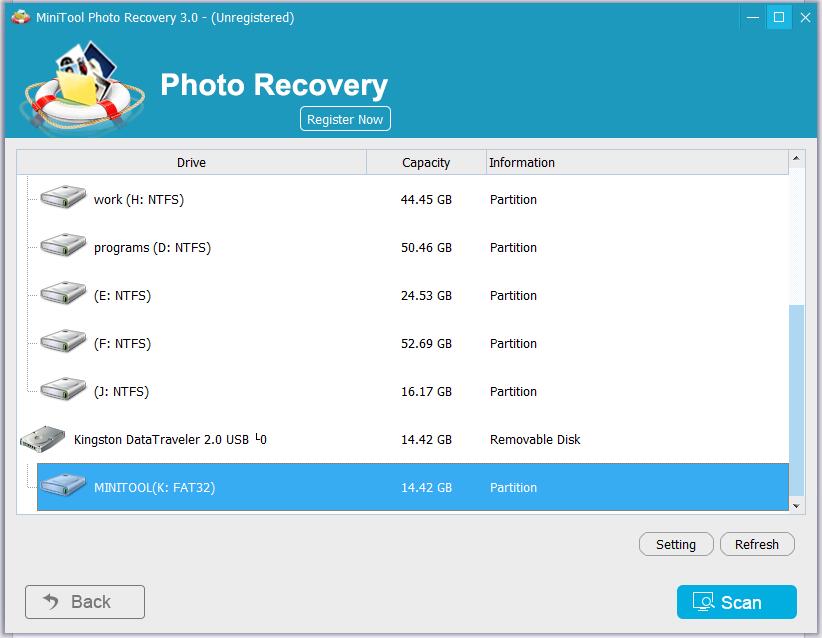This screenshot has width=822, height=638.
Task: Sort by the Drive column header
Action: [191, 163]
